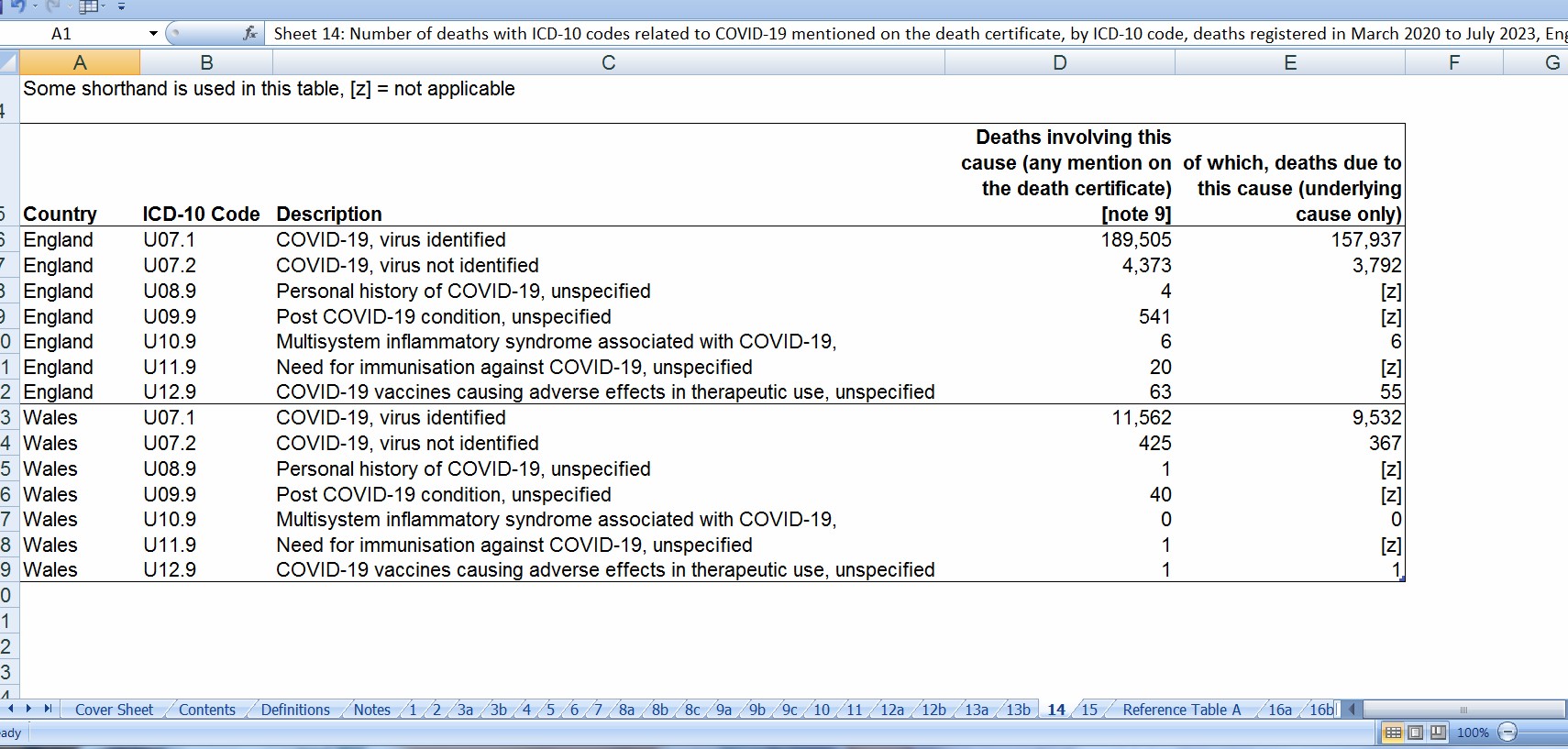Click the horizontal scrollbar thumb

tap(1463, 709)
